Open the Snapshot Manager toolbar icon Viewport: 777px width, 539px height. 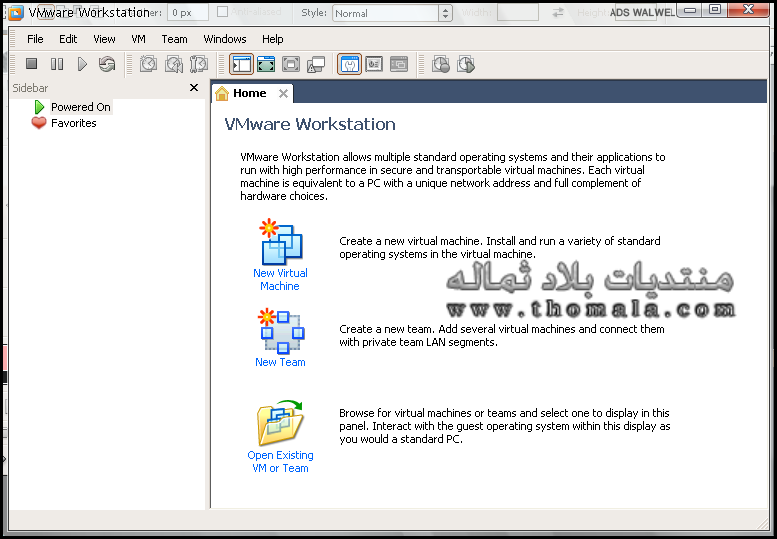(199, 64)
